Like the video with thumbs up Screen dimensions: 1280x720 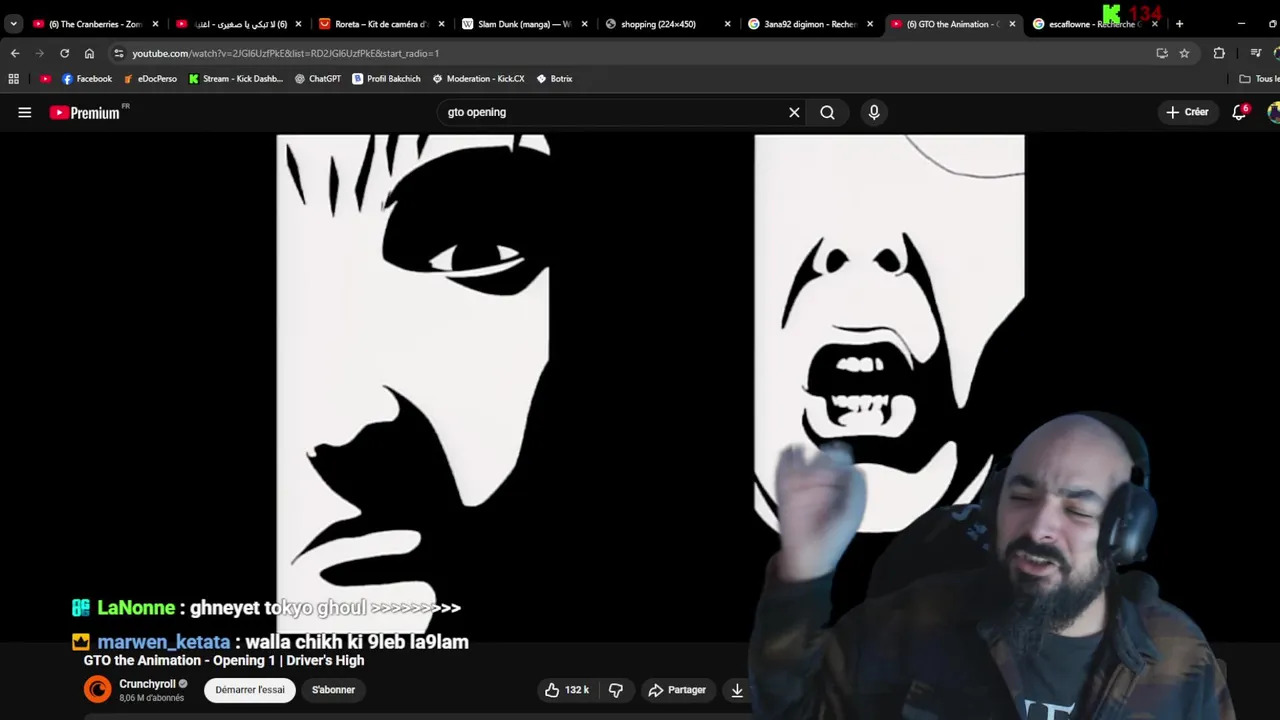565,690
